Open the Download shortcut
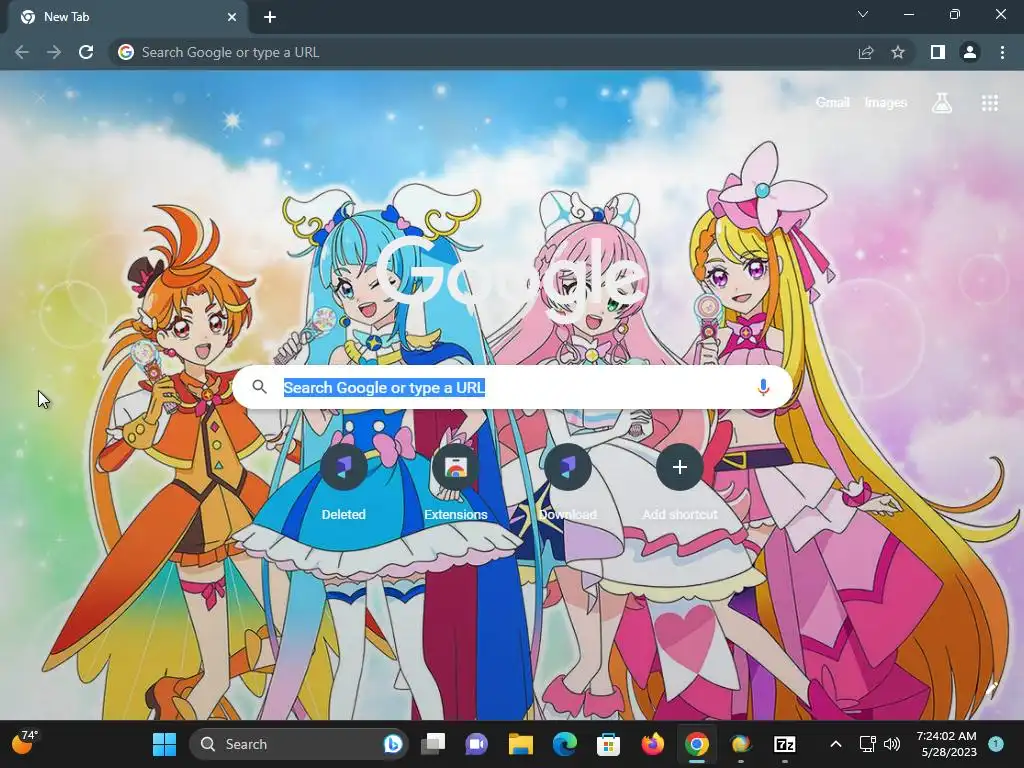The image size is (1024, 768). [x=568, y=483]
